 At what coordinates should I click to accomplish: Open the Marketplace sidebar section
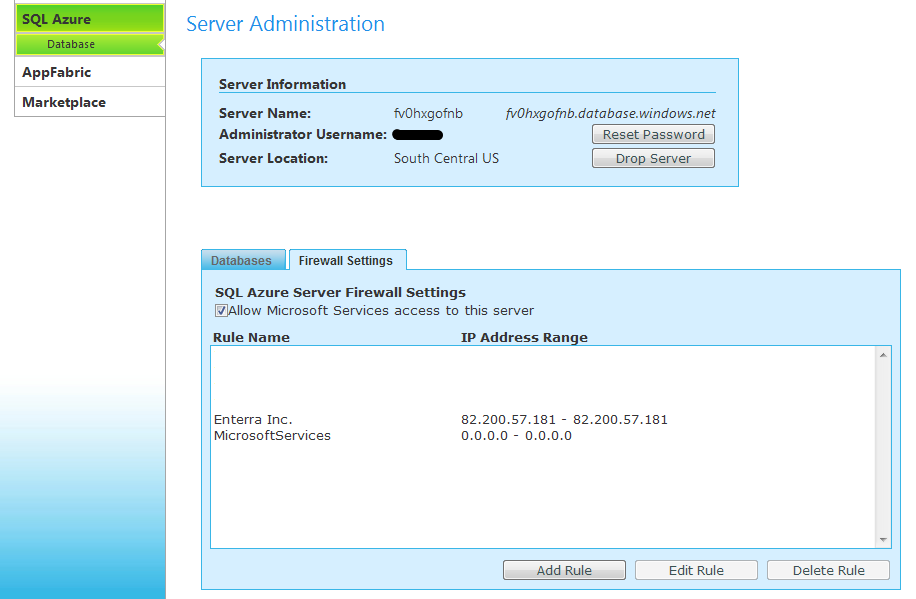coord(89,102)
